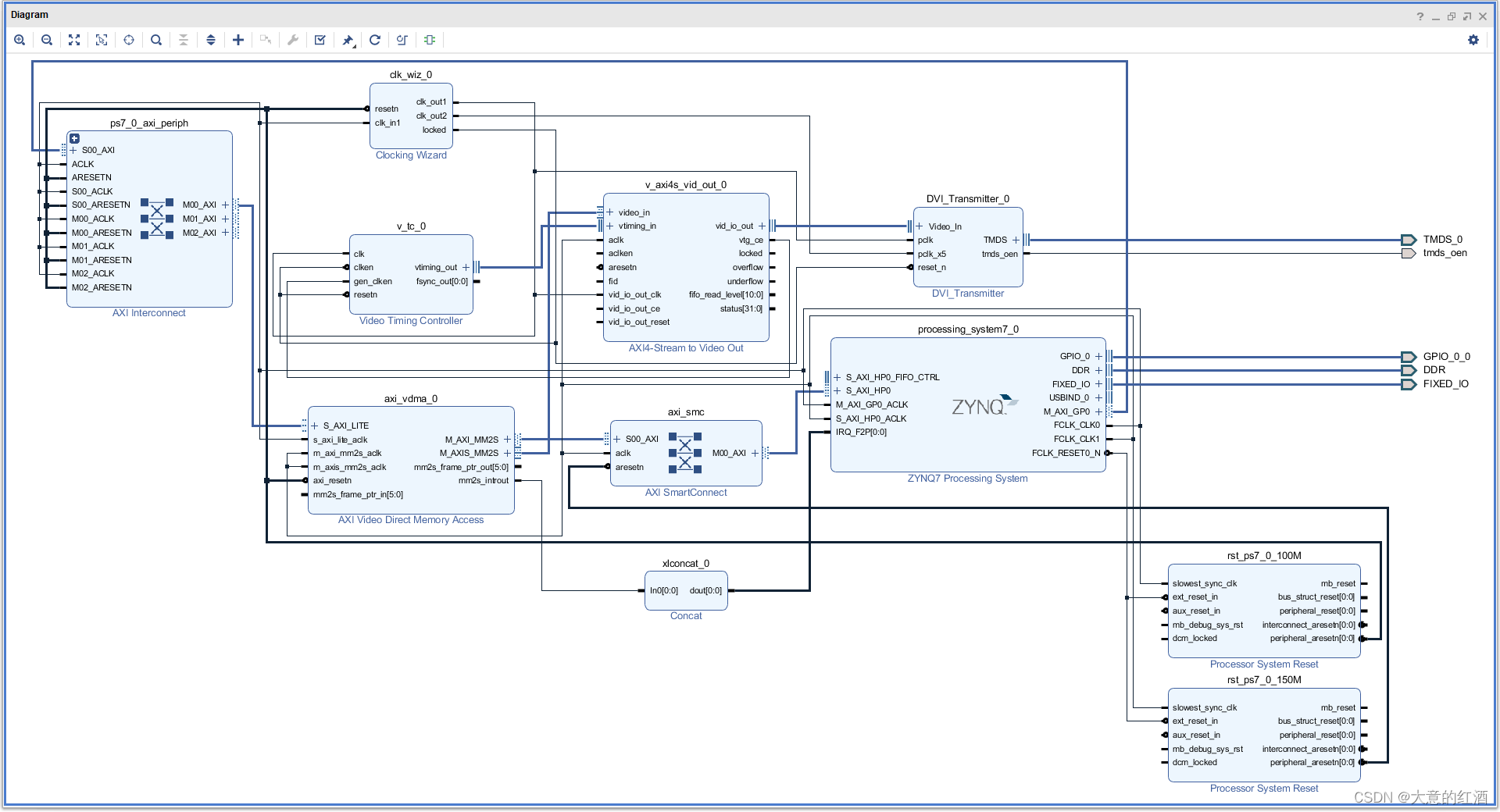The width and height of the screenshot is (1500, 812).
Task: Expand the video_in pin on v_axi4s_vid_out_0
Action: (610, 212)
